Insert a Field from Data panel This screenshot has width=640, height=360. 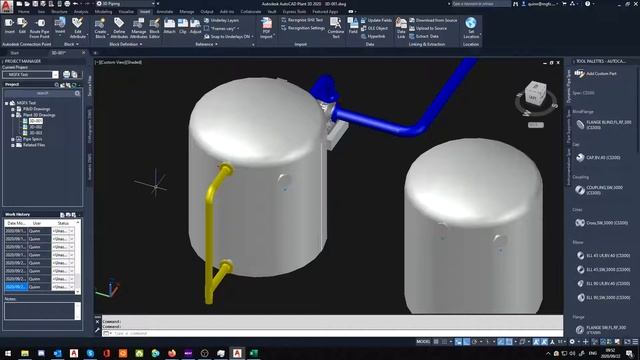(353, 26)
